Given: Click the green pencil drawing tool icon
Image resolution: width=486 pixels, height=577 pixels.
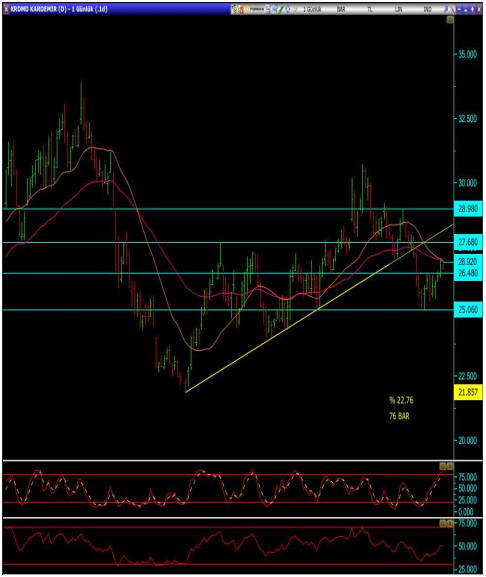Looking at the screenshot, I should coord(280,9).
